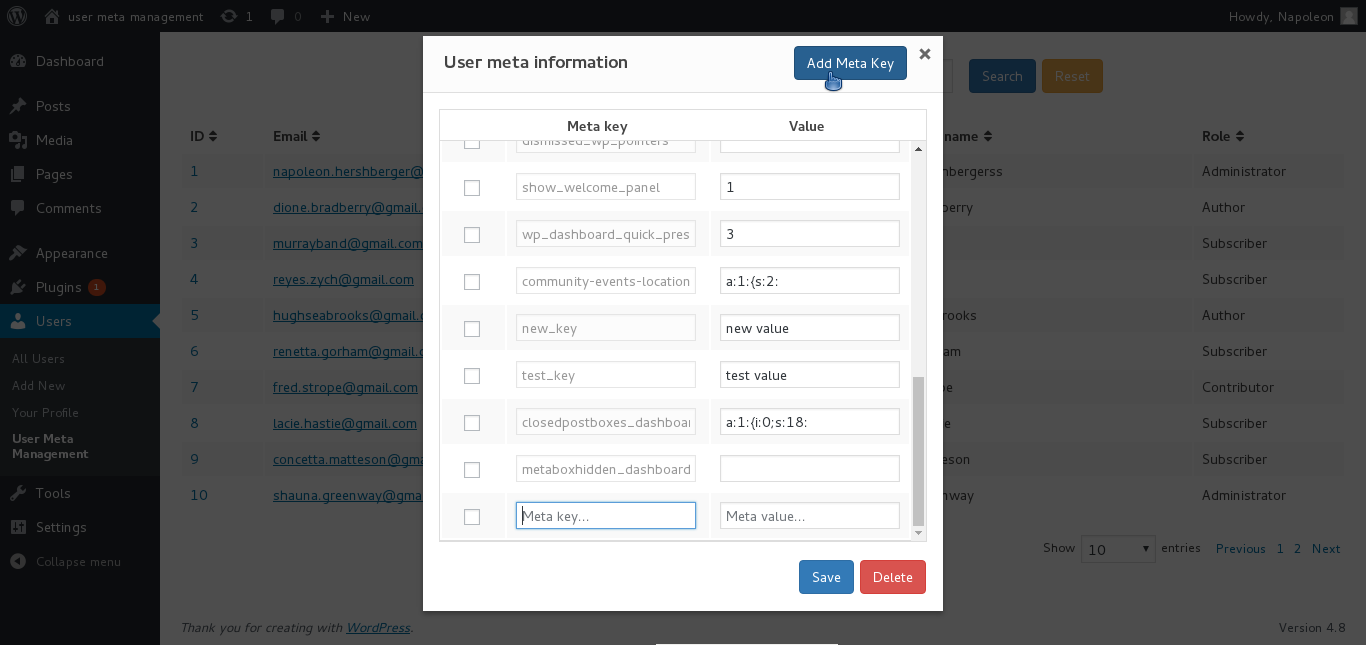Click the Posts pin icon
The height and width of the screenshot is (645, 1366).
coord(18,106)
